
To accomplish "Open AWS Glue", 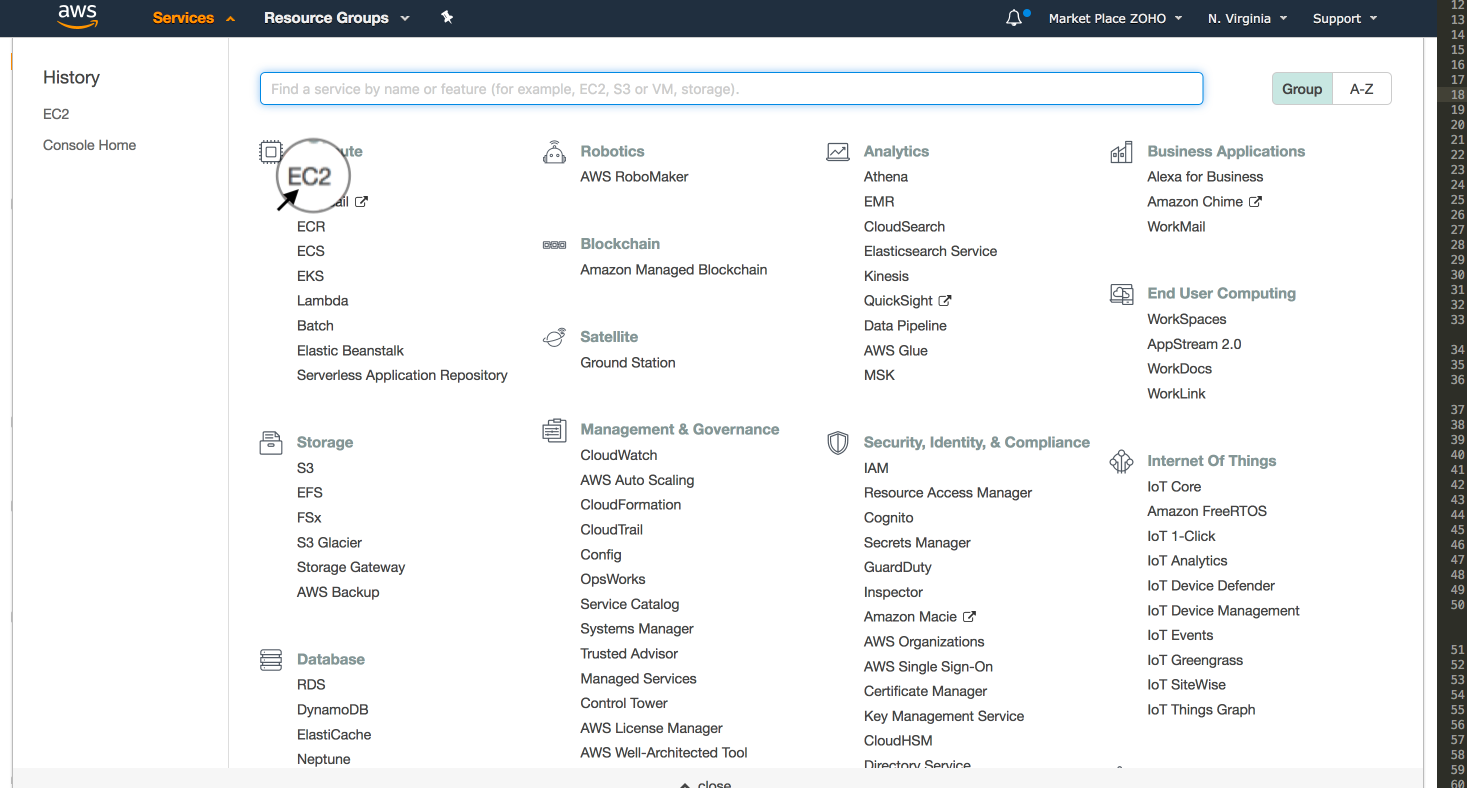I will [x=896, y=351].
